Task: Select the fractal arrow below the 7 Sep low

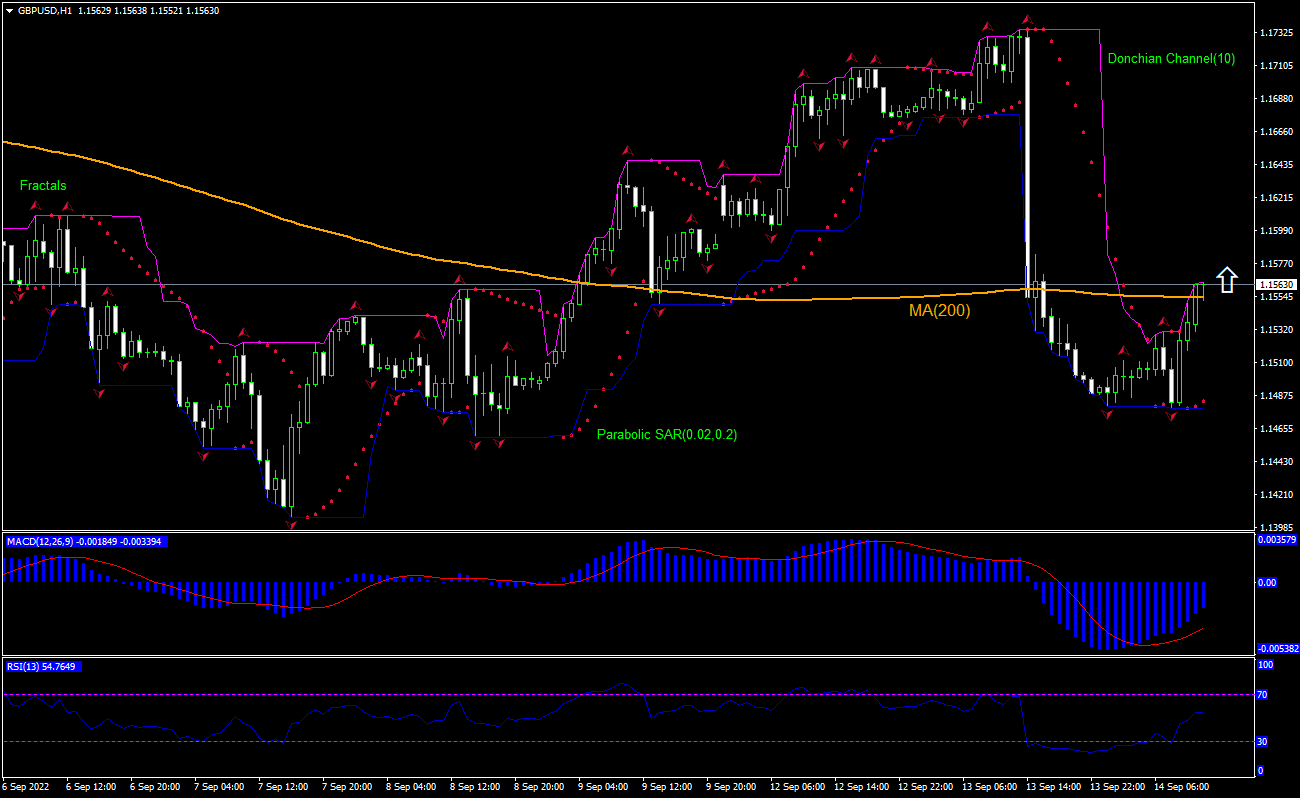Action: click(x=292, y=522)
